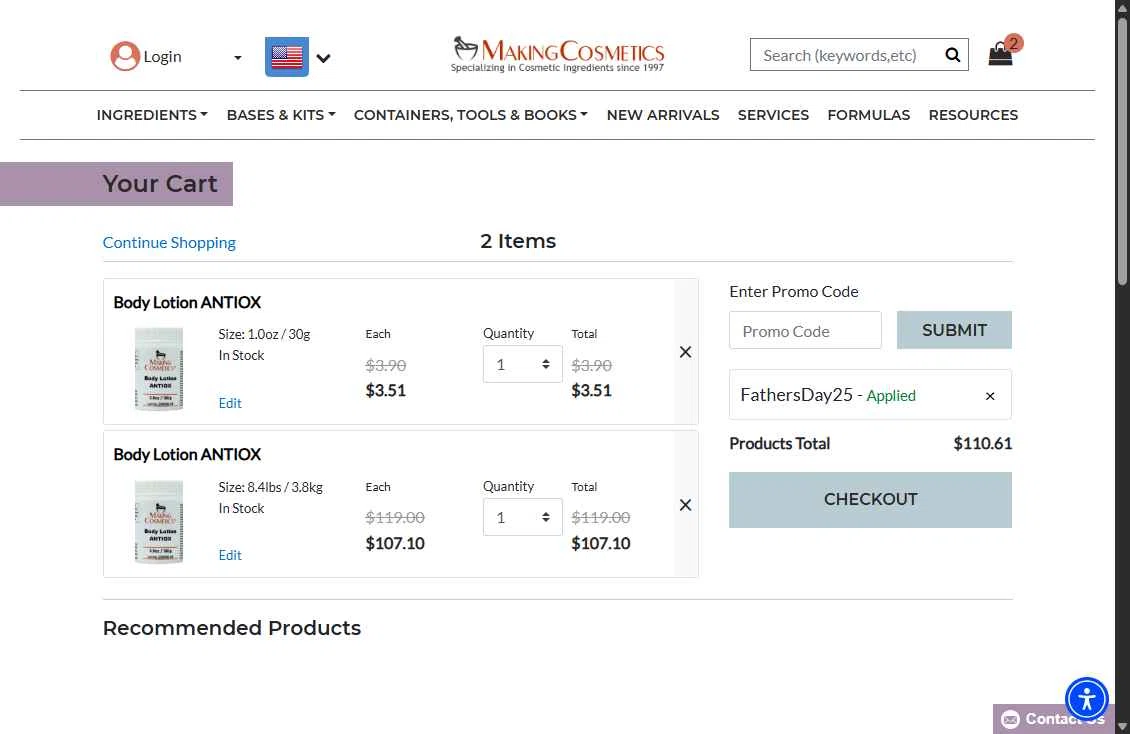Click the 2 Items heading
The image size is (1130, 734).
518,241
